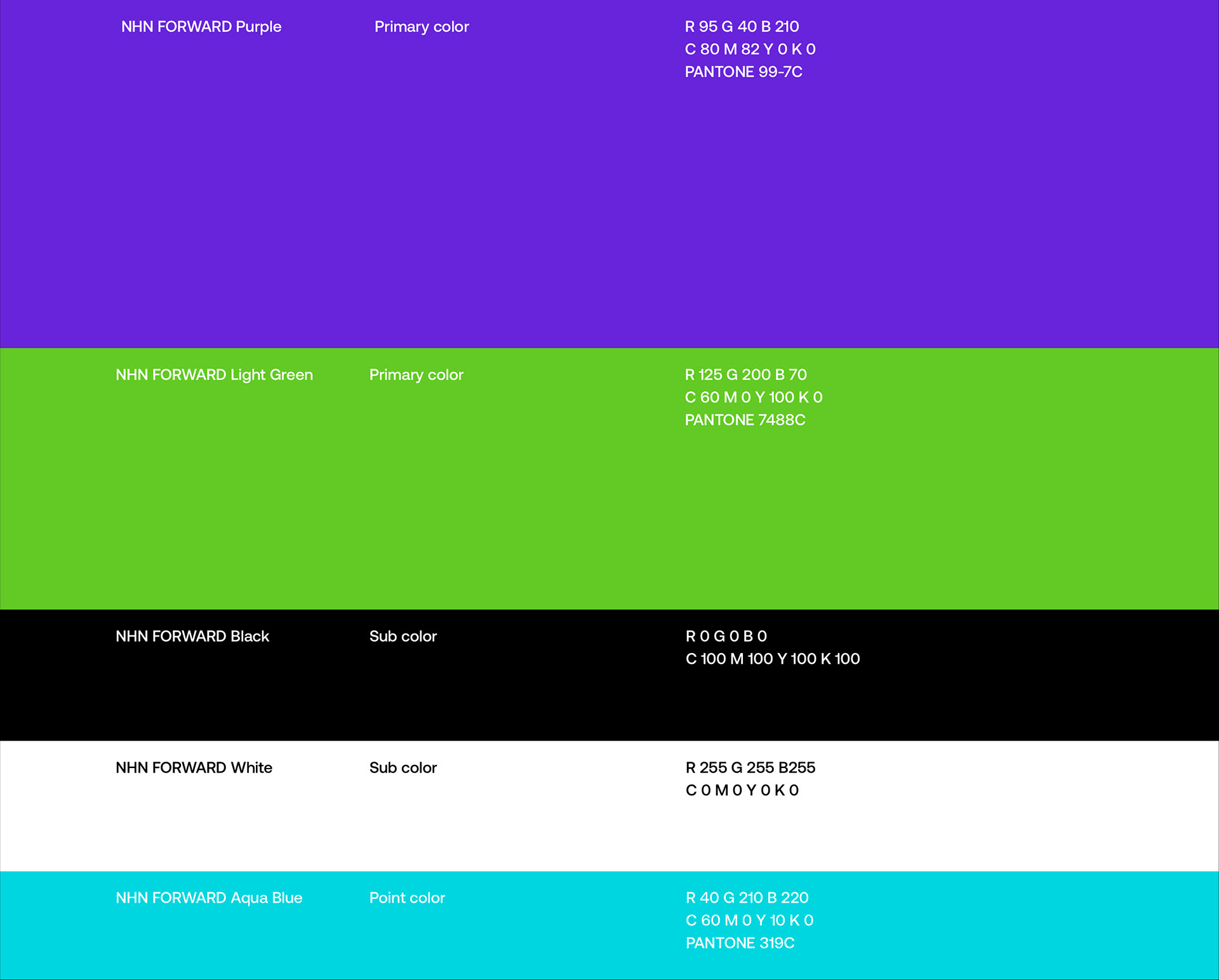The image size is (1219, 980).
Task: Click the PANTONE 319C text
Action: click(740, 943)
